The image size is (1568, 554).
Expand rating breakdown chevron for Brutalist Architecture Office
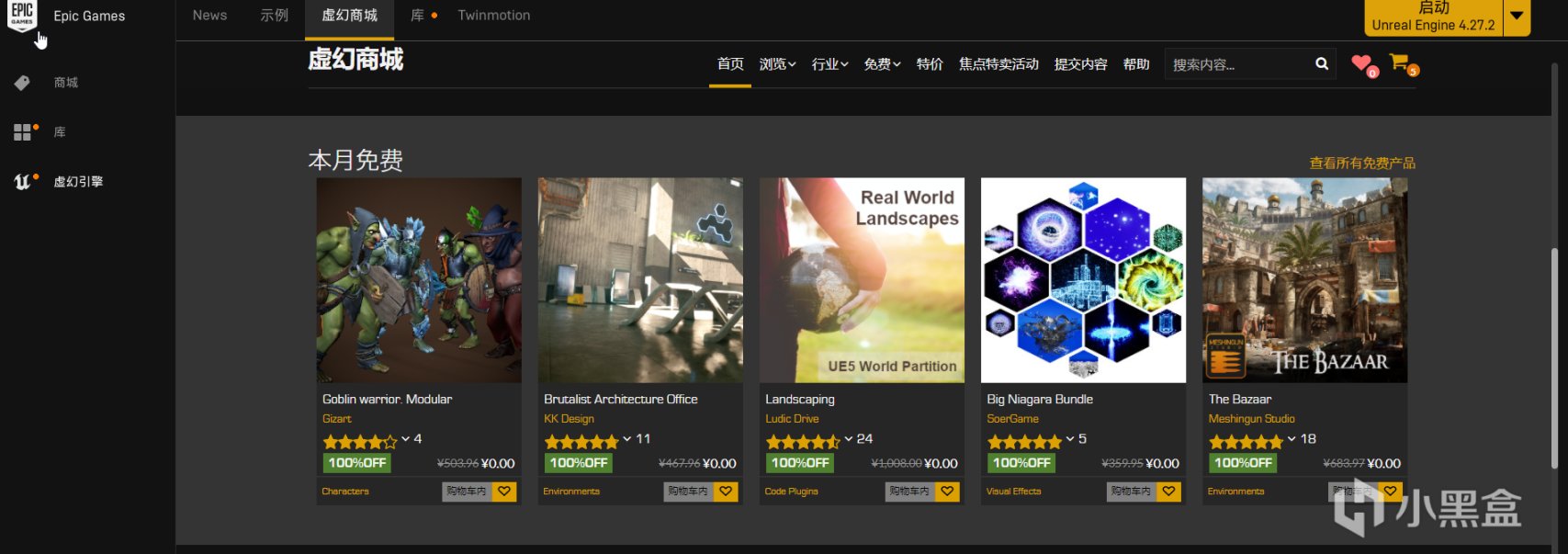[x=626, y=439]
